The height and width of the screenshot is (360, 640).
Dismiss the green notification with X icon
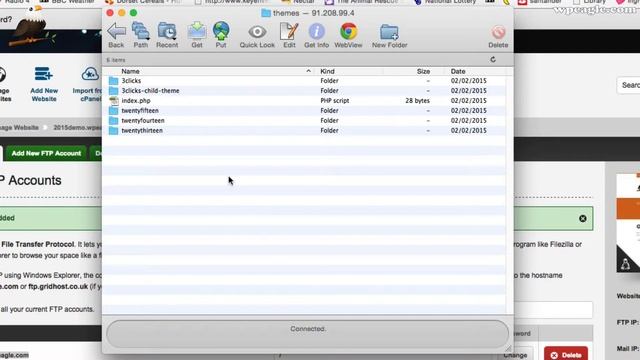click(582, 218)
